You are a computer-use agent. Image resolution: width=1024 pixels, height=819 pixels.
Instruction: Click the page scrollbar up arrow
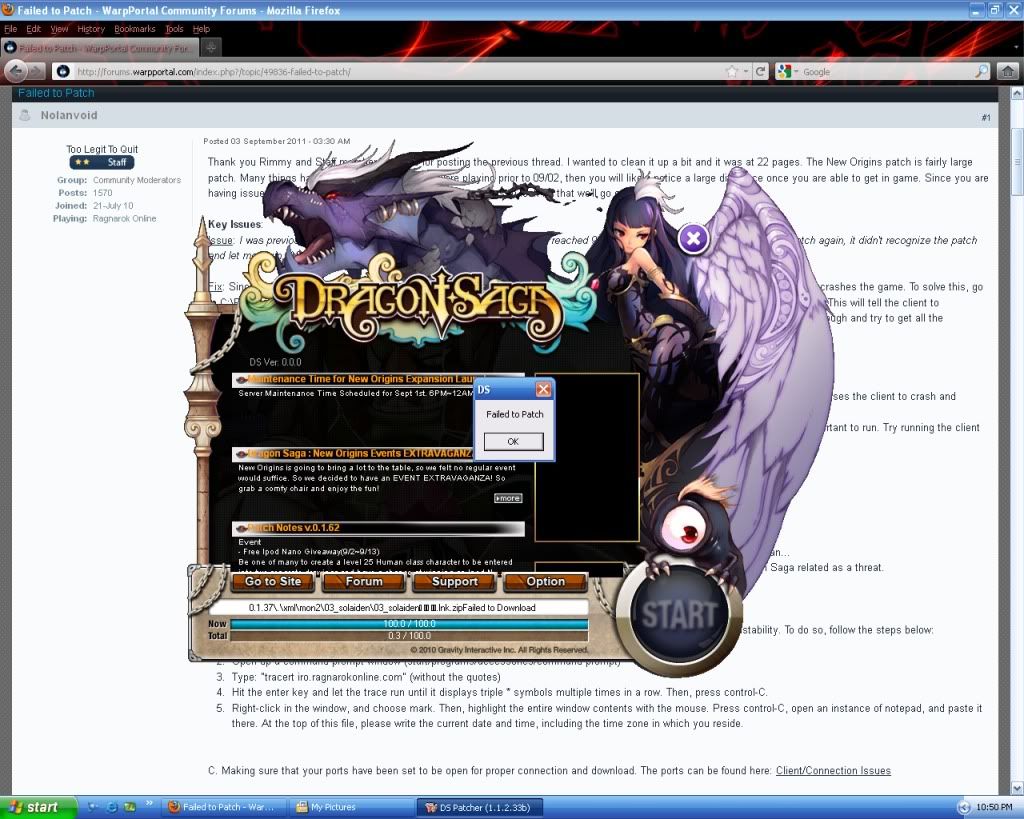[1017, 93]
